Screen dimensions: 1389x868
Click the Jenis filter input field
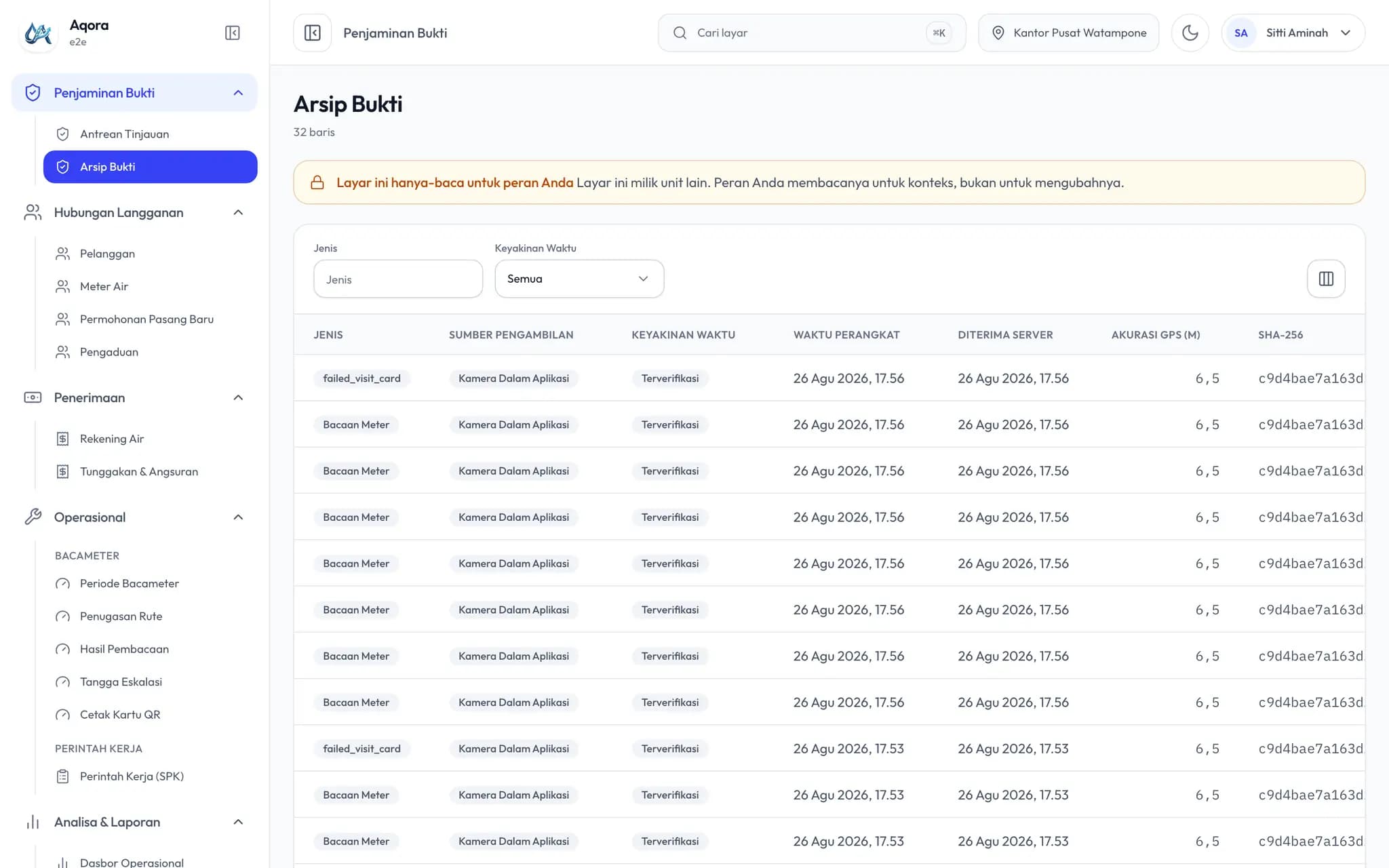[x=398, y=279]
